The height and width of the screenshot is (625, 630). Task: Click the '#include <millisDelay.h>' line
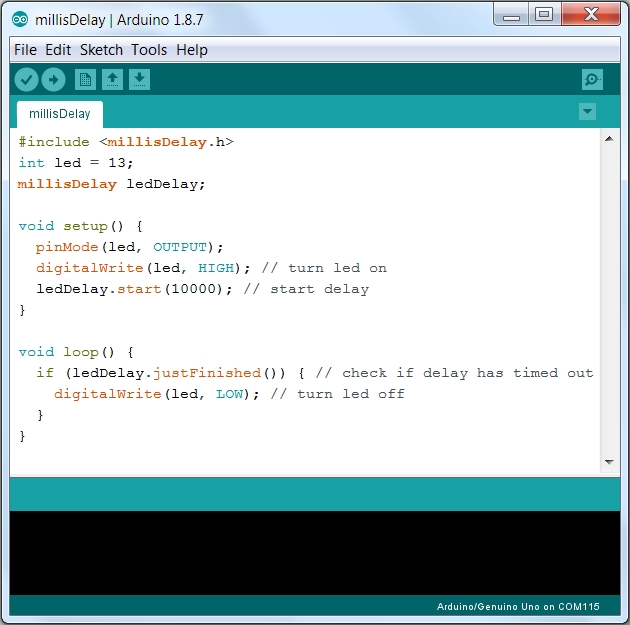[126, 142]
